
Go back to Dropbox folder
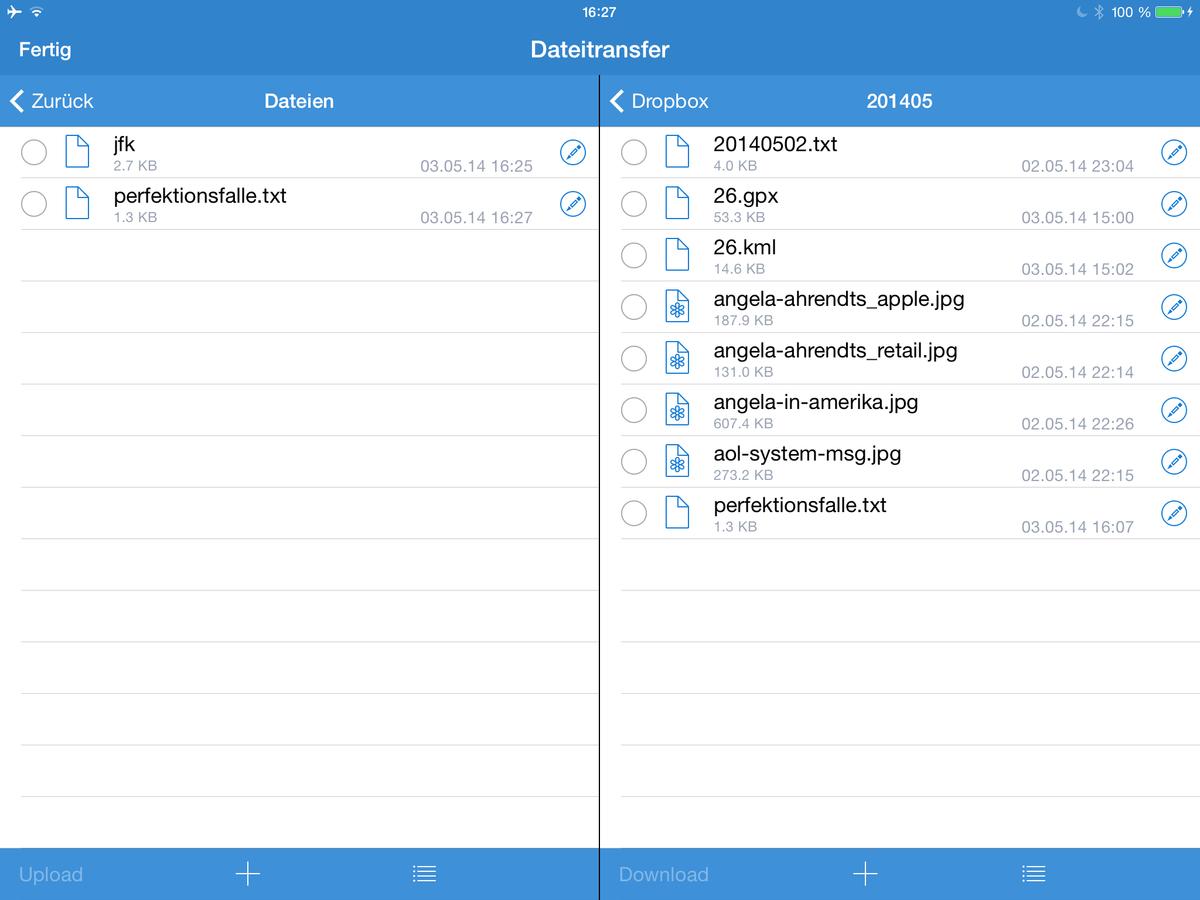[x=659, y=101]
